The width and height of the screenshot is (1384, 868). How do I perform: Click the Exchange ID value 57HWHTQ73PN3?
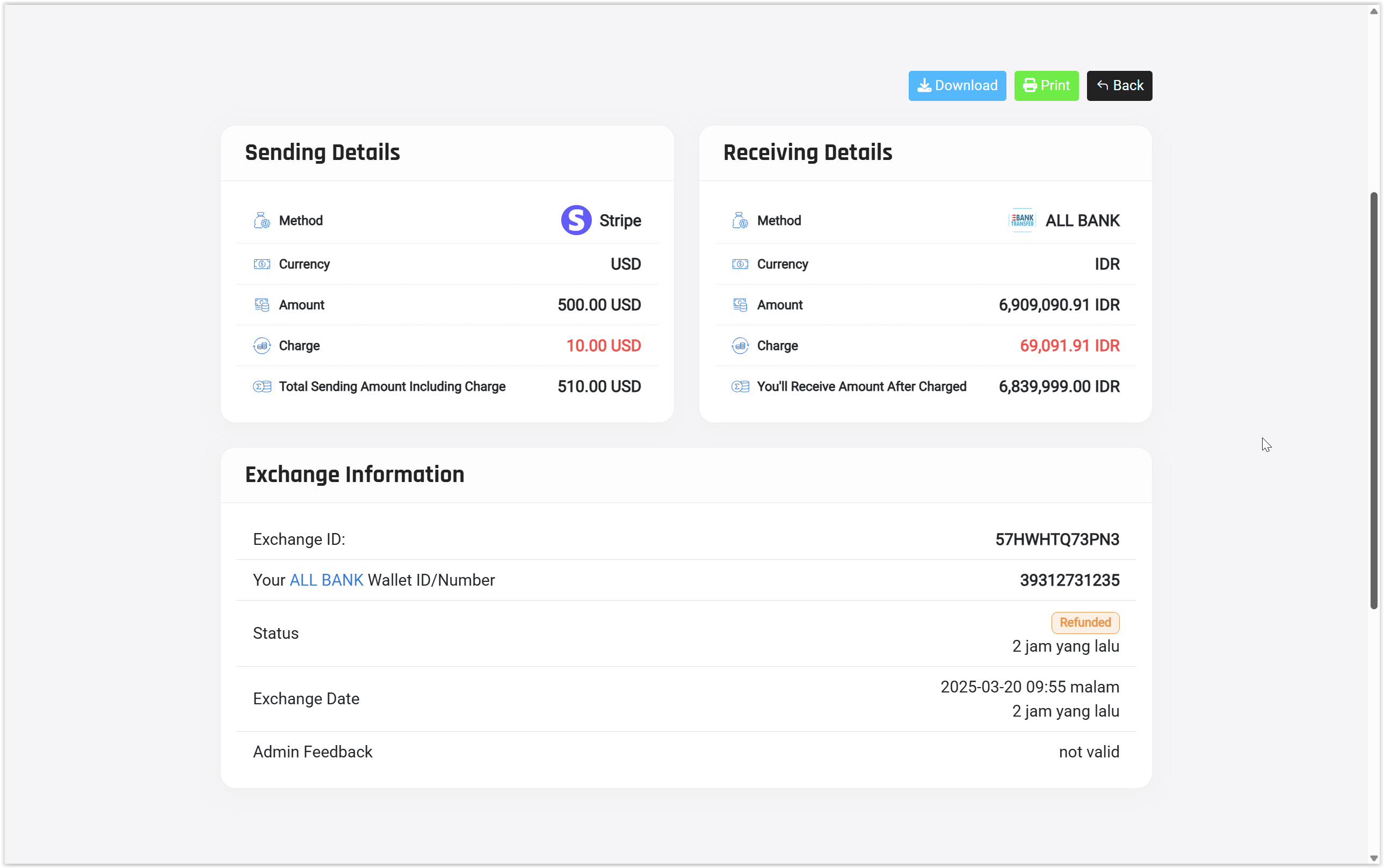[1057, 539]
